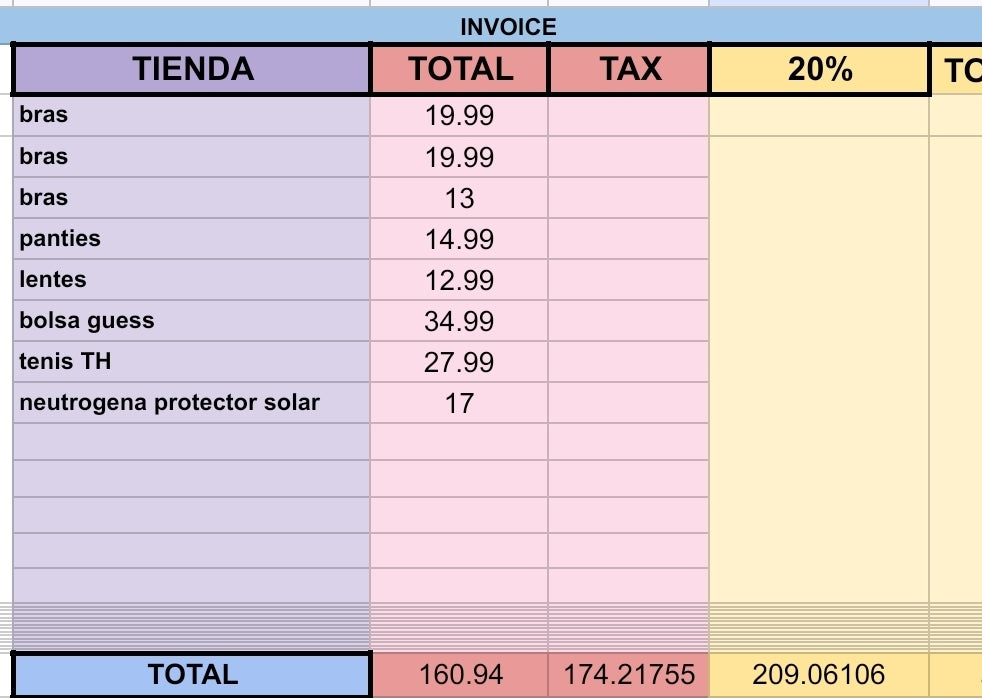Screen dimensions: 982x698
Task: Click the neutrogena protector solar cell
Action: click(192, 403)
